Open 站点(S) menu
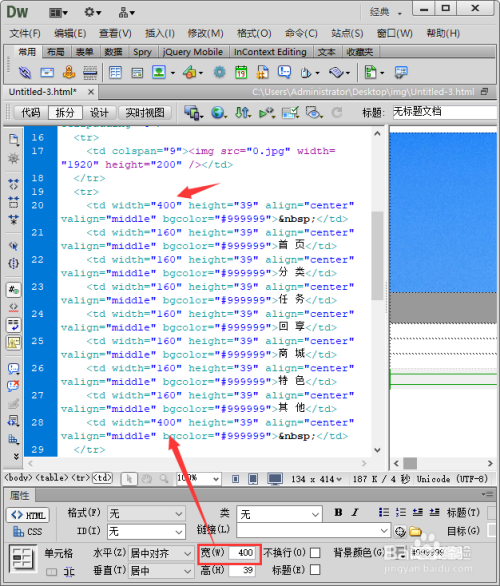This screenshot has width=500, height=586. coord(347,33)
